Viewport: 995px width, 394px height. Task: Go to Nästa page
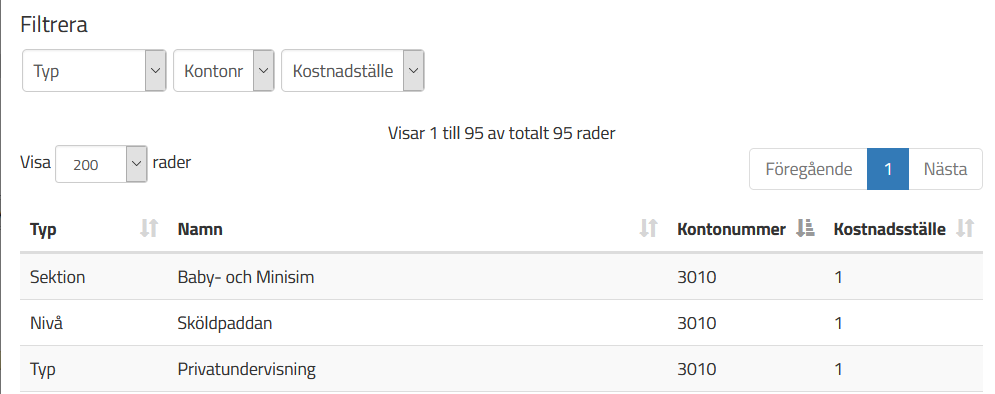pyautogui.click(x=946, y=169)
